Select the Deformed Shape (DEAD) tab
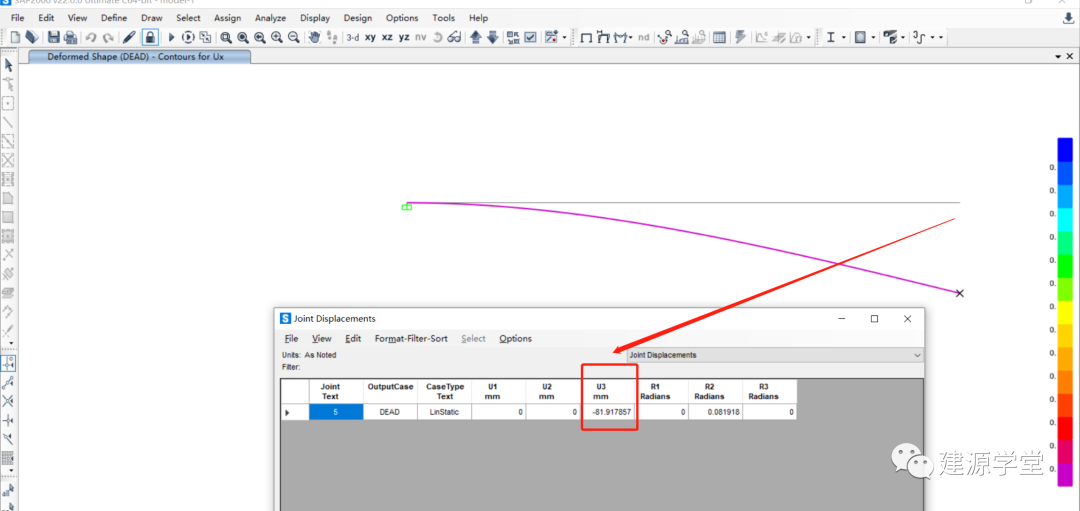 [x=140, y=56]
